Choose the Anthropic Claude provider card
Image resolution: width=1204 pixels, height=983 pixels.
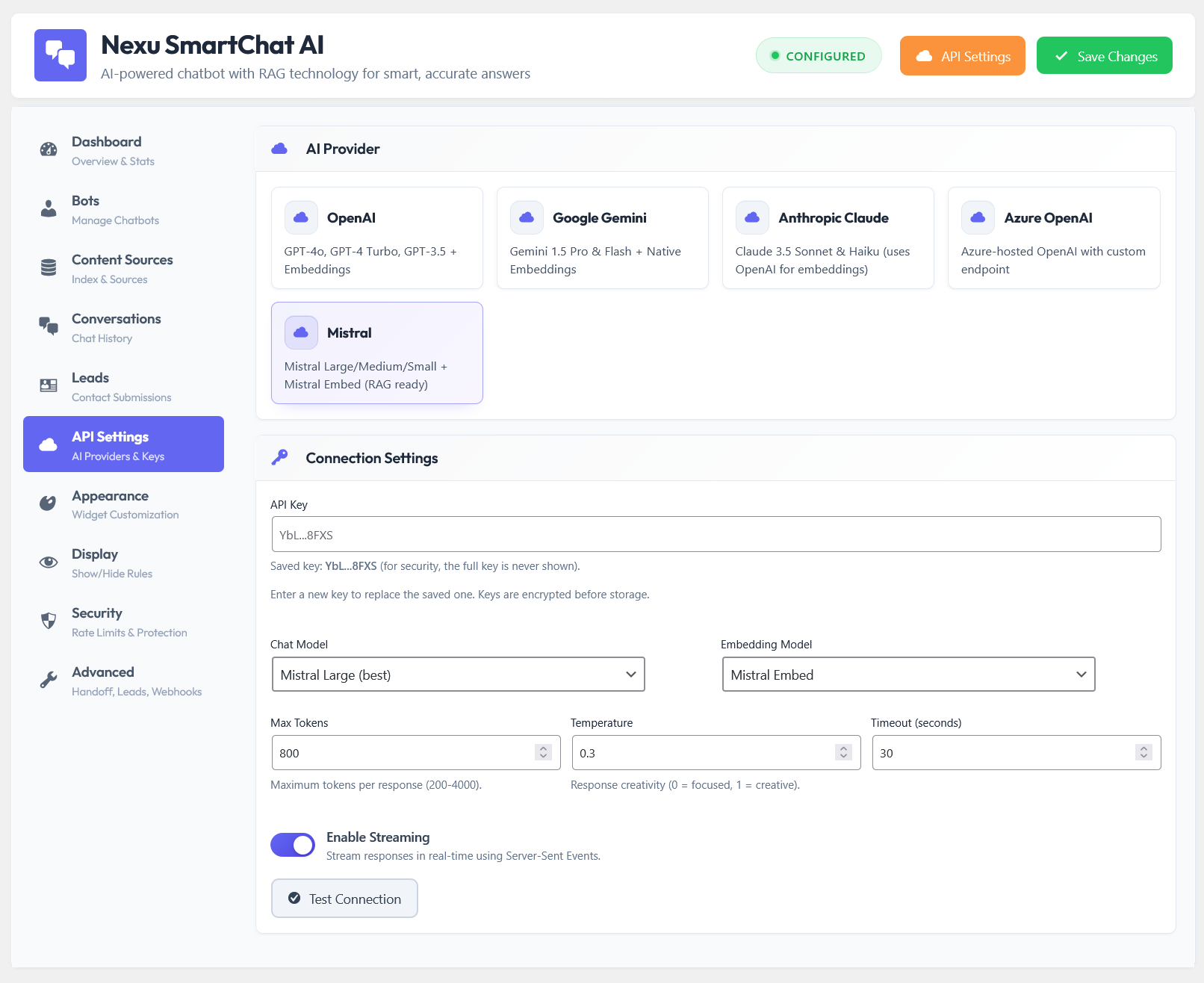pyautogui.click(x=828, y=238)
